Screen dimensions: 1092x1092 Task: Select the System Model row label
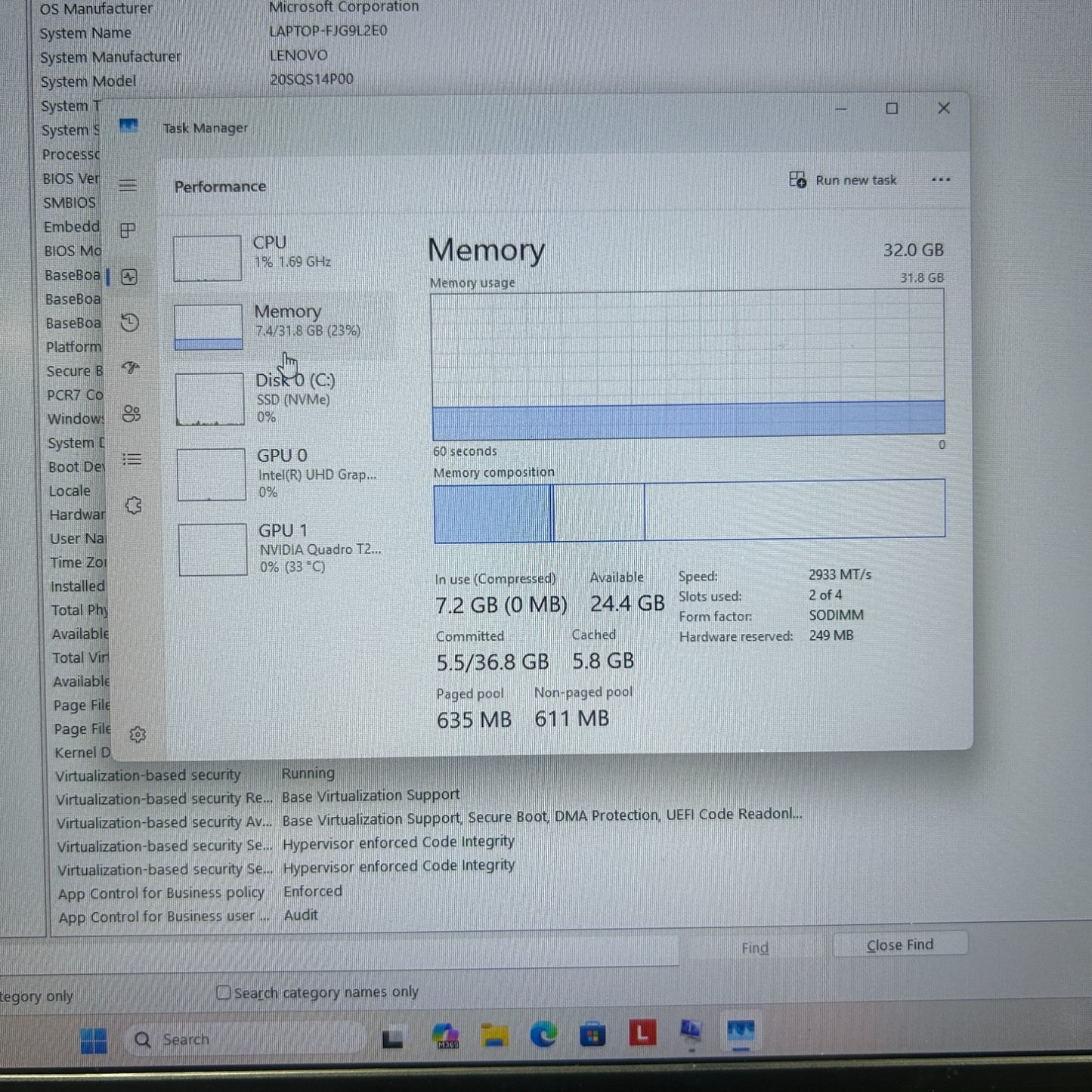(x=88, y=82)
